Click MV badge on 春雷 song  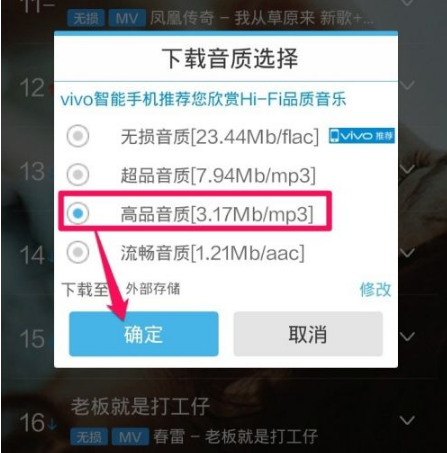(x=130, y=437)
